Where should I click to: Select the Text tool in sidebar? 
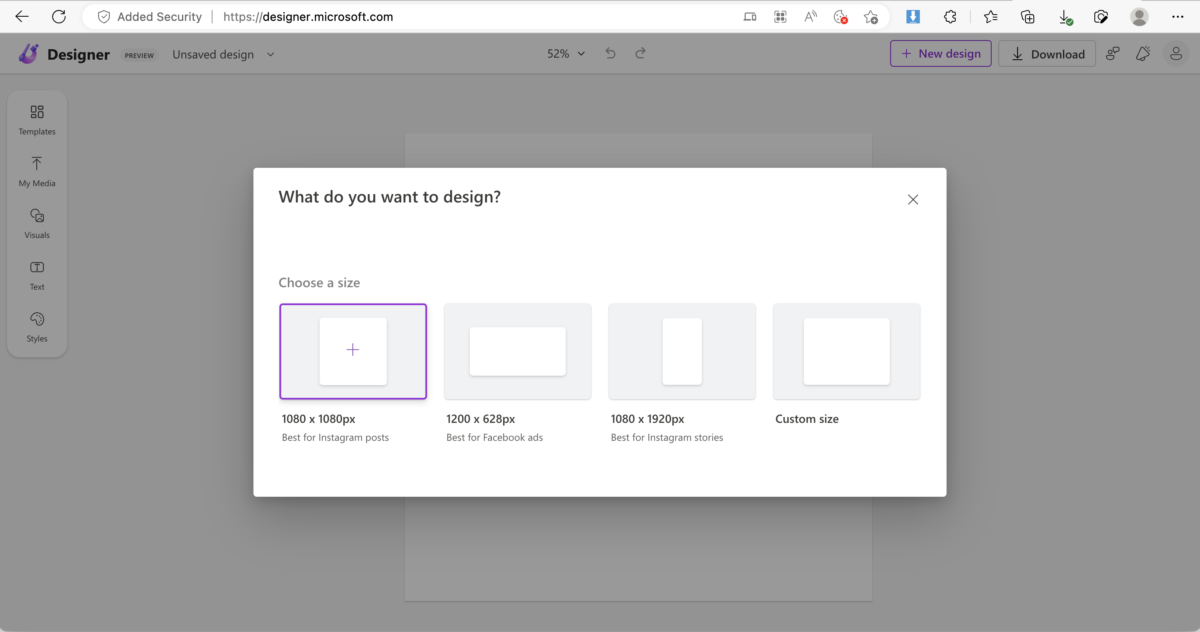[x=37, y=275]
